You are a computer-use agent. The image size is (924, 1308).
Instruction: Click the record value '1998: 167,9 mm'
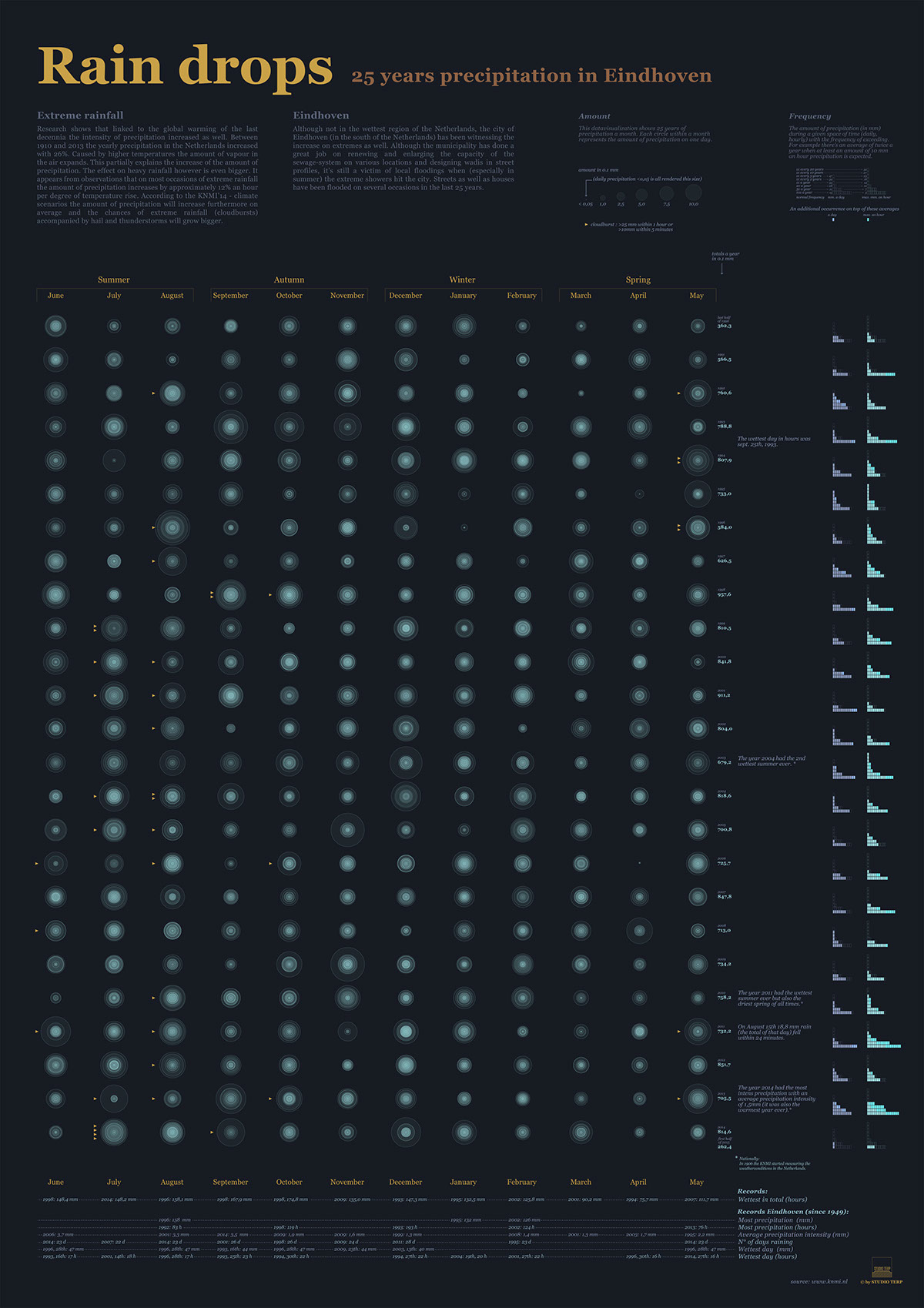pyautogui.click(x=234, y=1199)
